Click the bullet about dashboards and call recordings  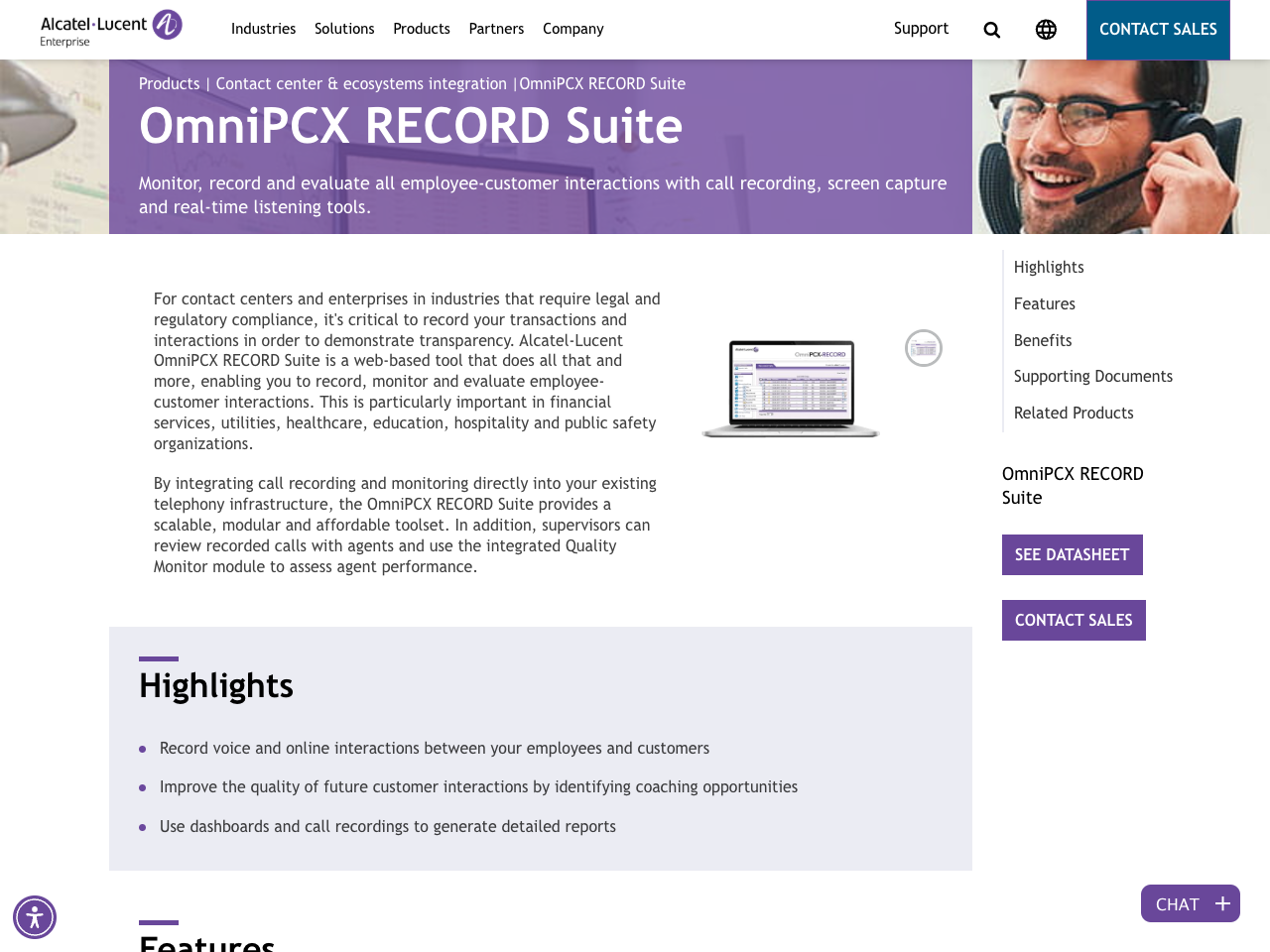pos(388,827)
